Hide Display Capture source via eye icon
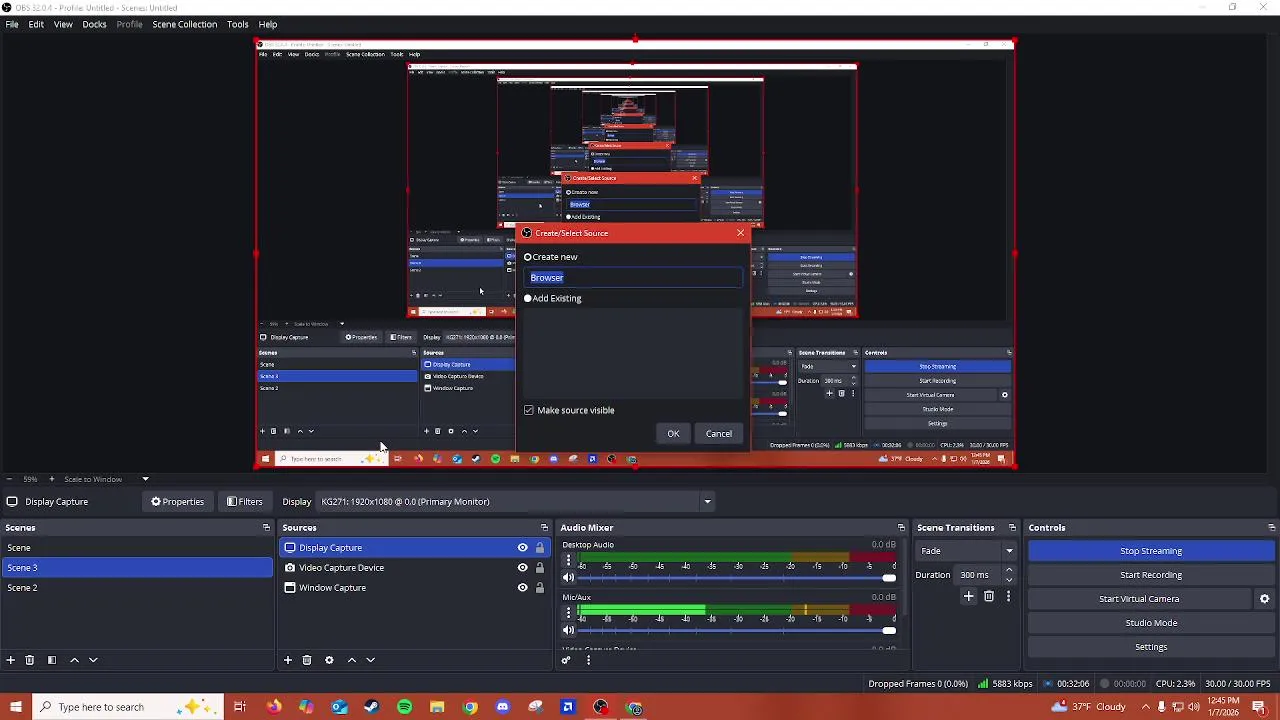1280x720 pixels. coord(522,548)
